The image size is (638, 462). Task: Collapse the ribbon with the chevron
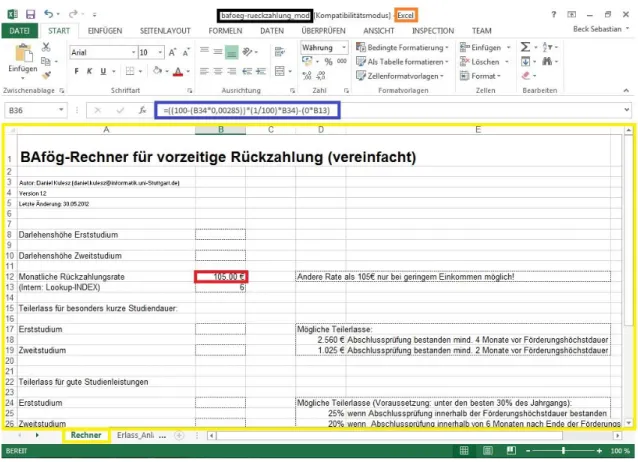[x=626, y=90]
